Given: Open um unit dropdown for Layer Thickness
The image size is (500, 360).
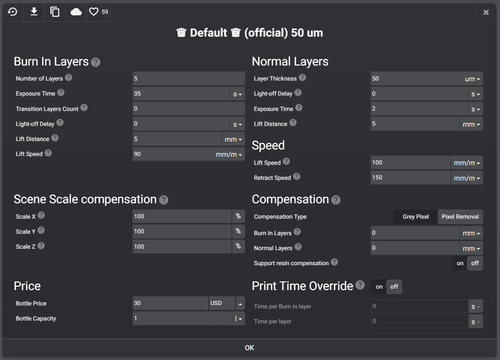Looking at the screenshot, I should point(472,79).
